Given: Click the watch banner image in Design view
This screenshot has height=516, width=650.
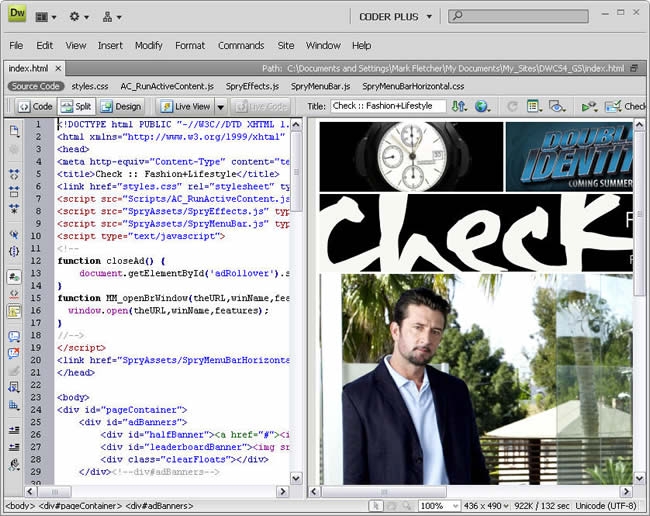Looking at the screenshot, I should coord(411,156).
